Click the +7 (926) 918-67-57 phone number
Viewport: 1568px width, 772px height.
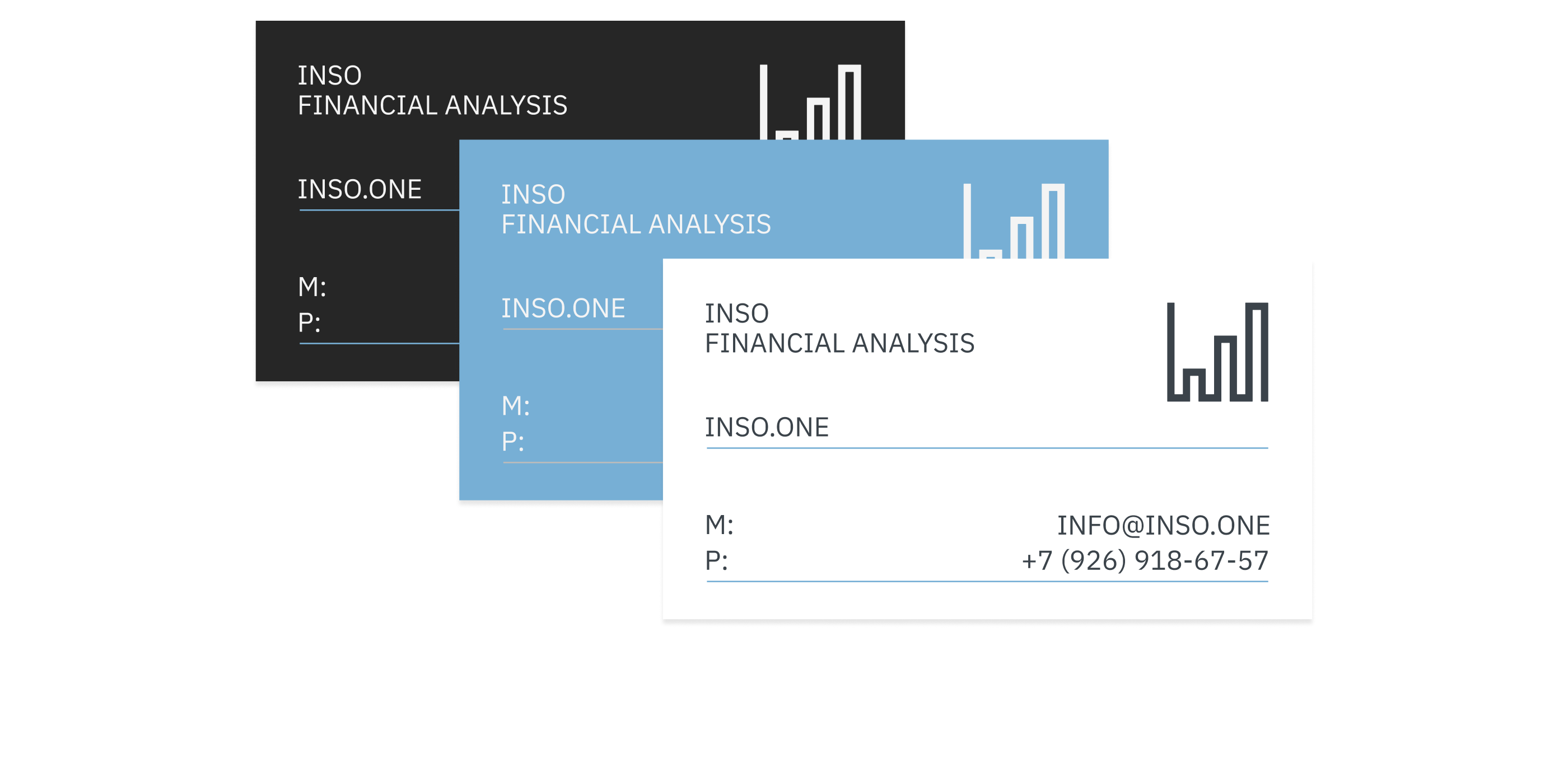coord(1144,560)
